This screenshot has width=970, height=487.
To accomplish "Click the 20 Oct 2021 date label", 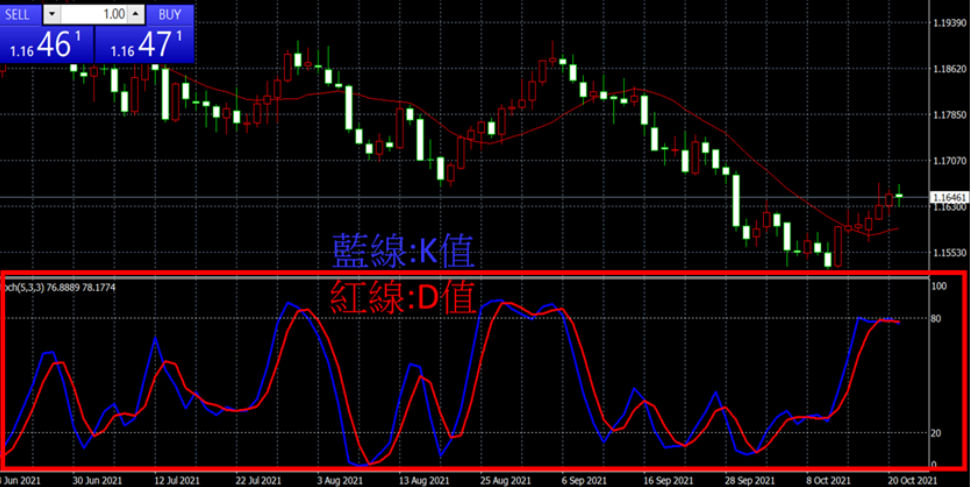I will click(912, 480).
